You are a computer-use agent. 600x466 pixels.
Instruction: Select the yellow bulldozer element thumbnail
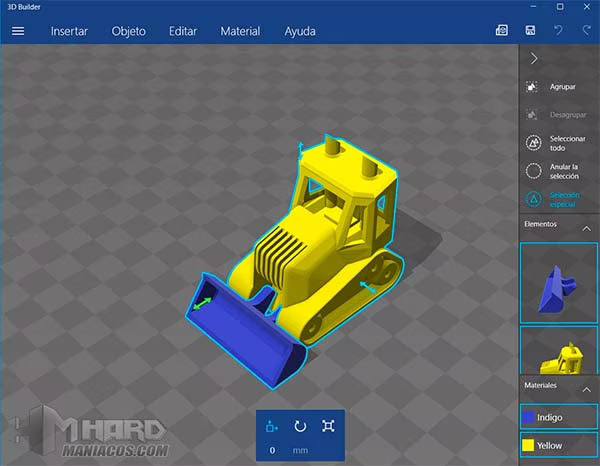[559, 350]
